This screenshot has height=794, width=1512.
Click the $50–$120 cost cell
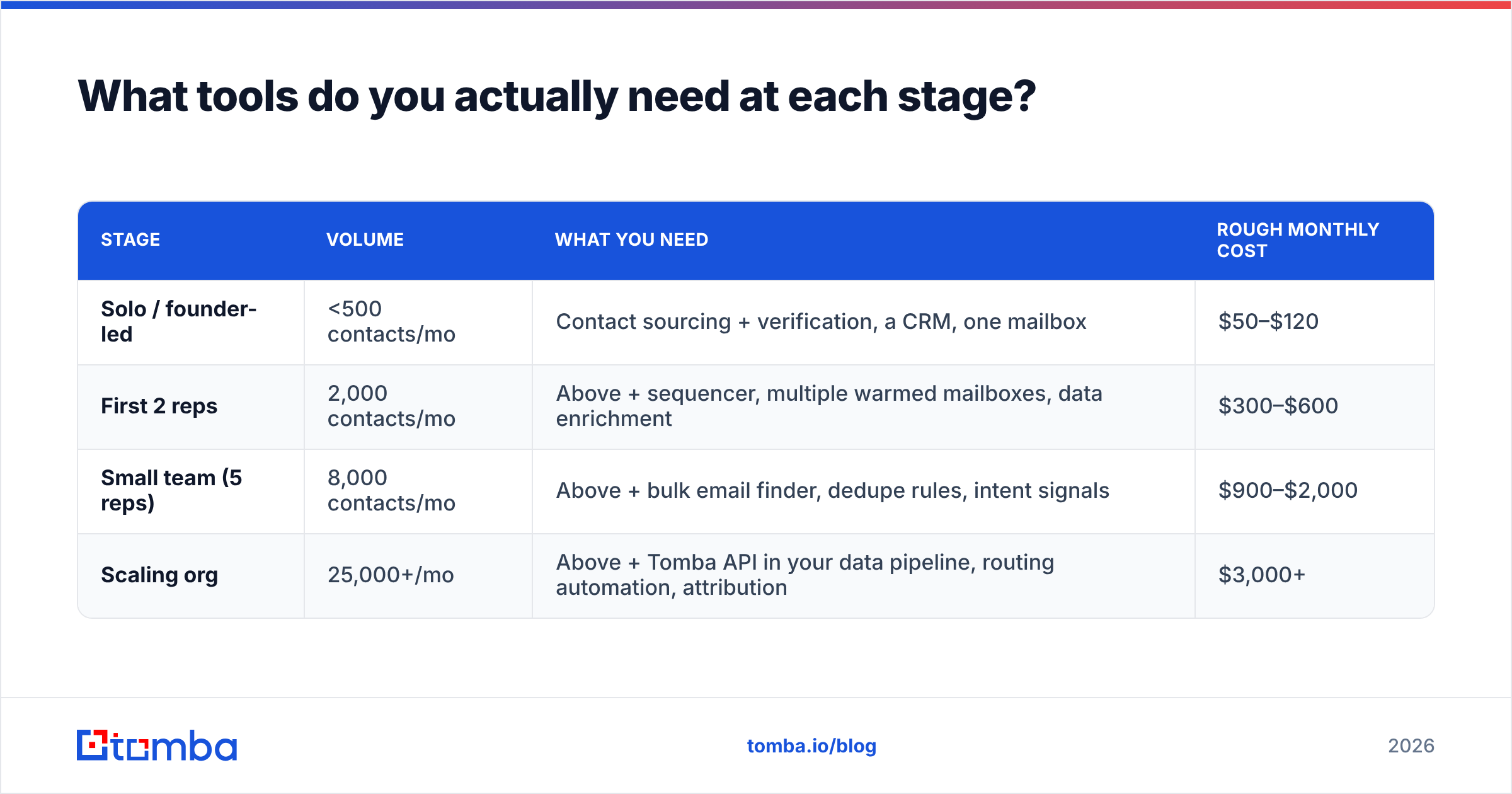click(x=1314, y=322)
